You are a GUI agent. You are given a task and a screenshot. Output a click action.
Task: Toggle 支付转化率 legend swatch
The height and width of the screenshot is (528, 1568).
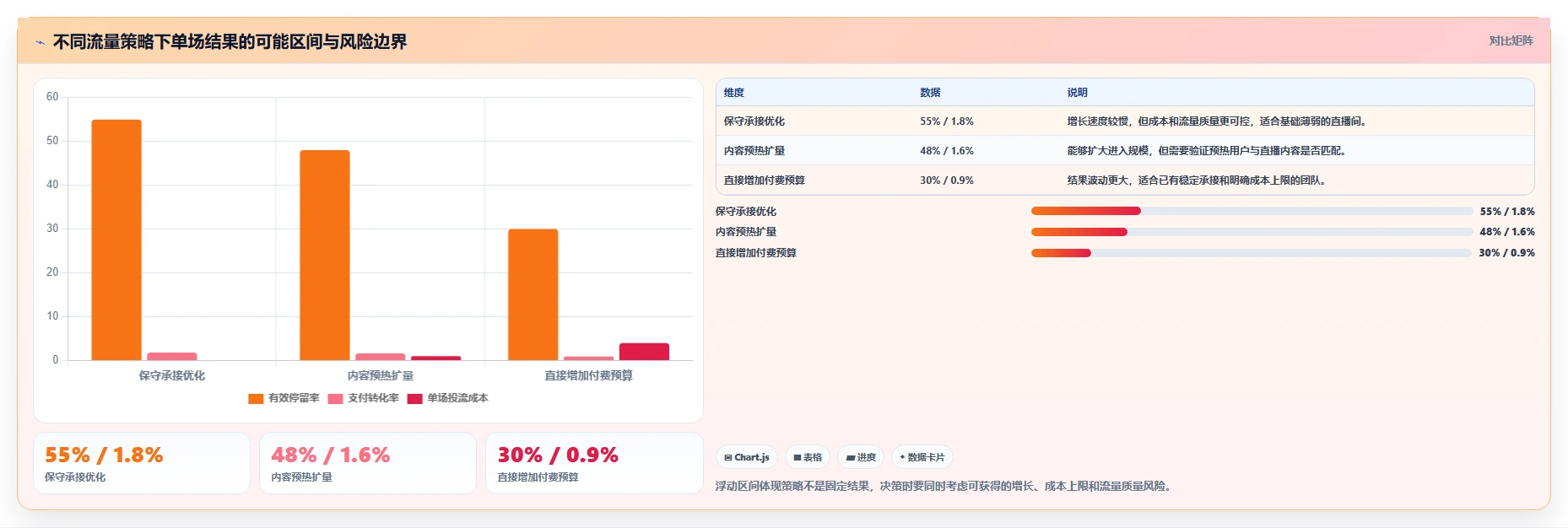click(335, 399)
